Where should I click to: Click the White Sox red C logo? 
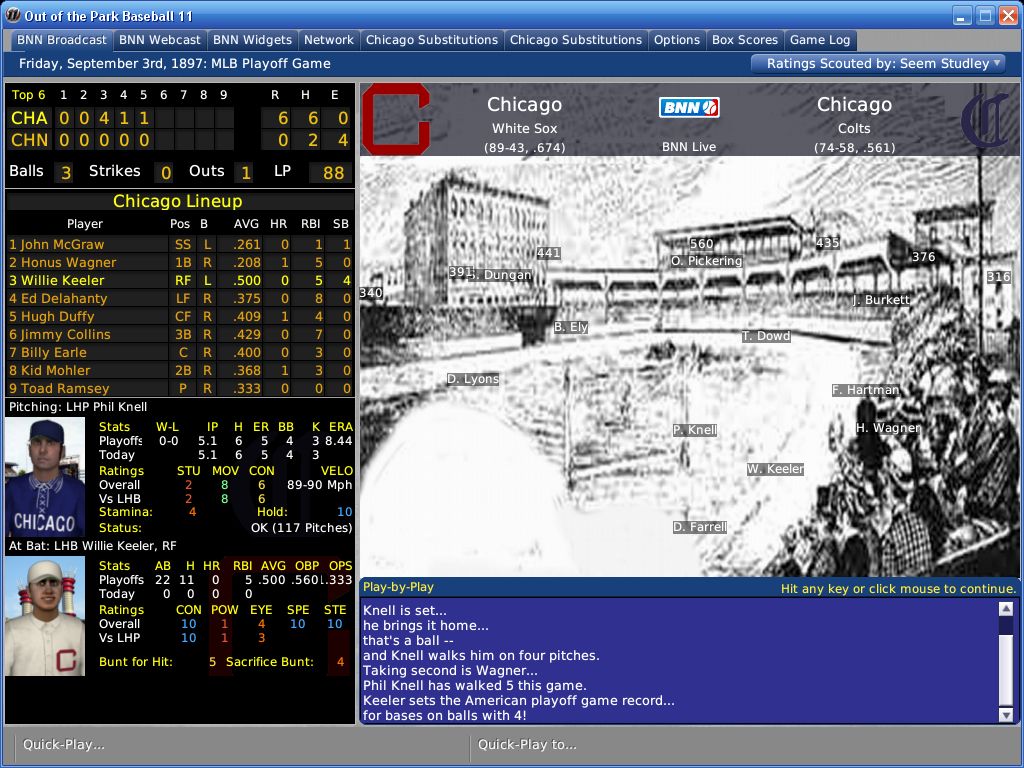pos(396,119)
